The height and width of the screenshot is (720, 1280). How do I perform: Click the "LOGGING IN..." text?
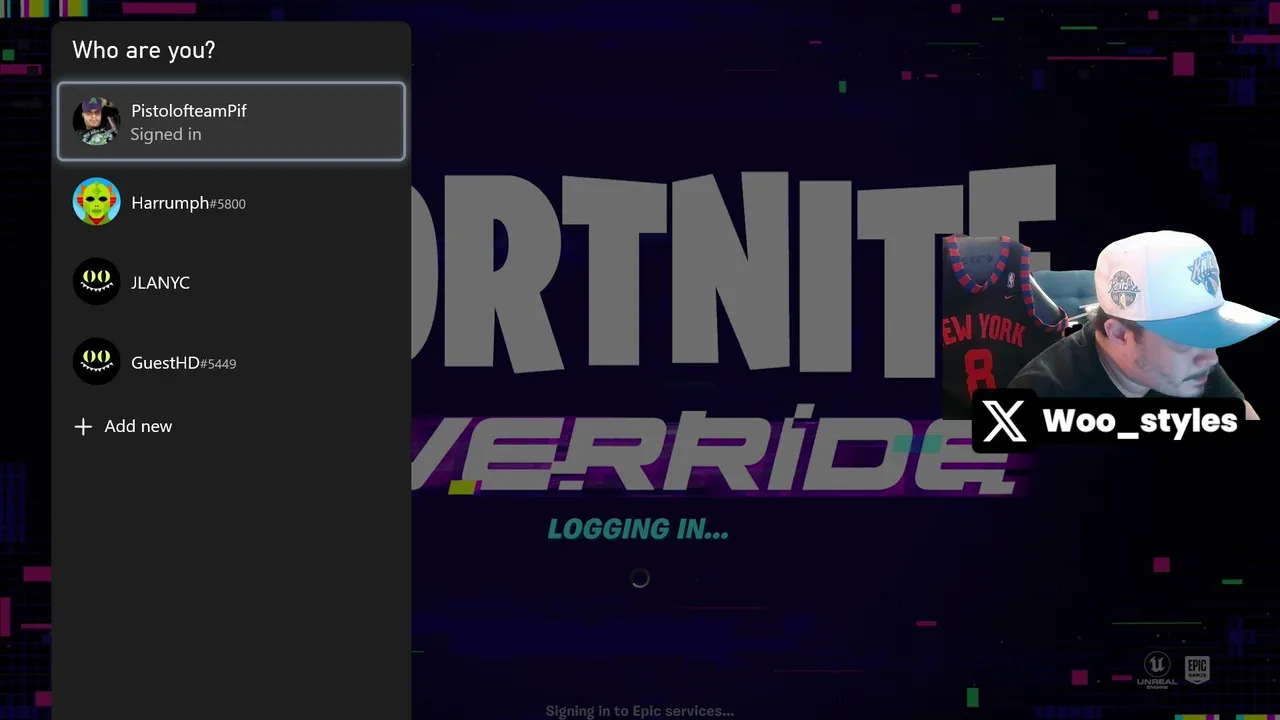point(638,529)
